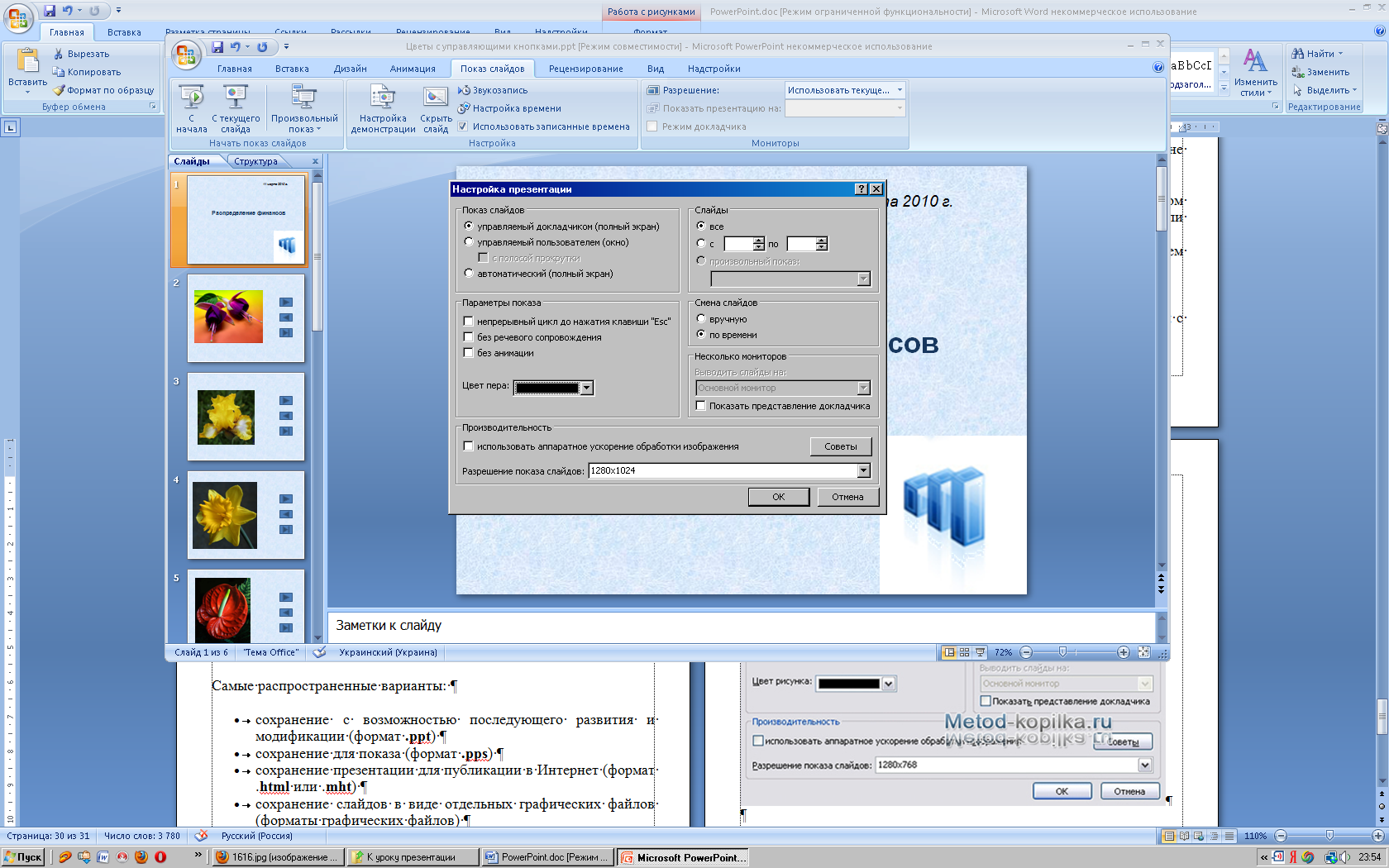This screenshot has height=868, width=1389.
Task: Open Вставка tab in PowerPoint
Action: 292,69
